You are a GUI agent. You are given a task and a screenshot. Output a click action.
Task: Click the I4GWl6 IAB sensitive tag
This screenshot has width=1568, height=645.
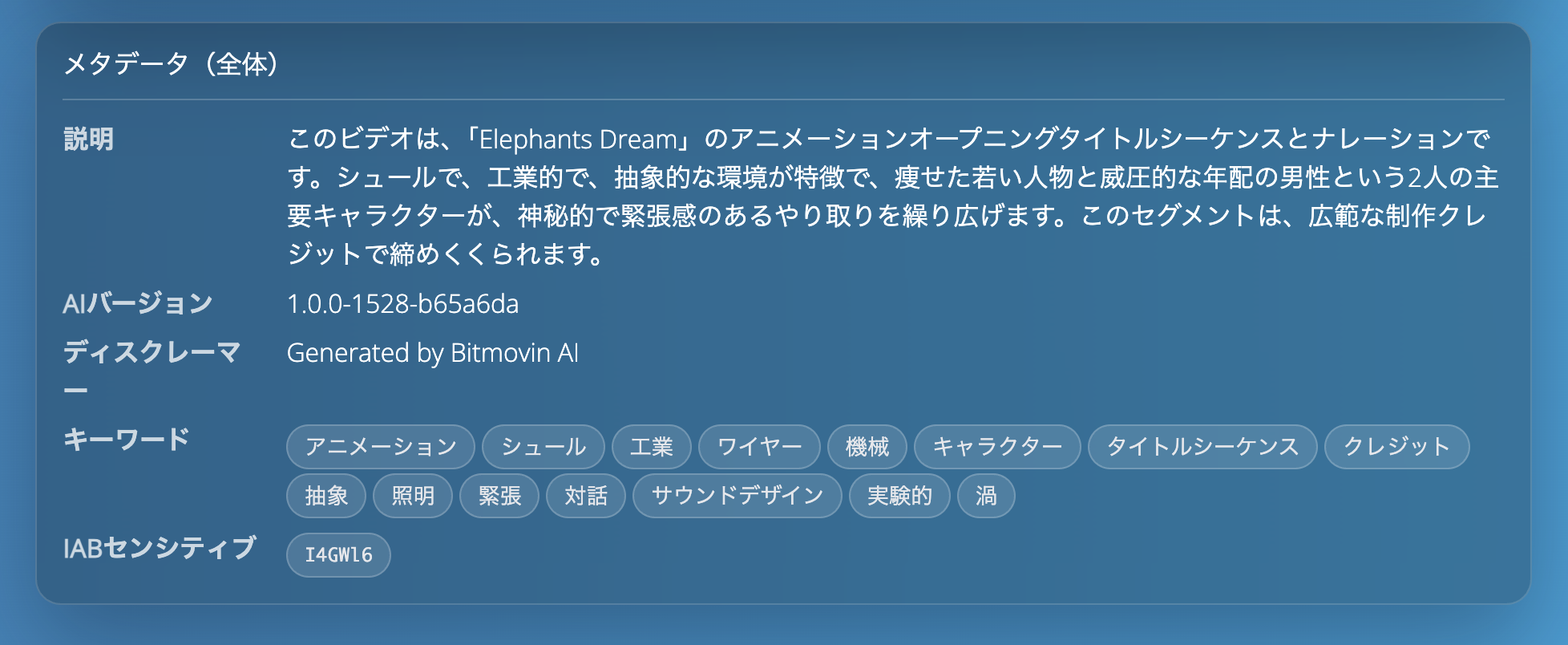point(338,555)
